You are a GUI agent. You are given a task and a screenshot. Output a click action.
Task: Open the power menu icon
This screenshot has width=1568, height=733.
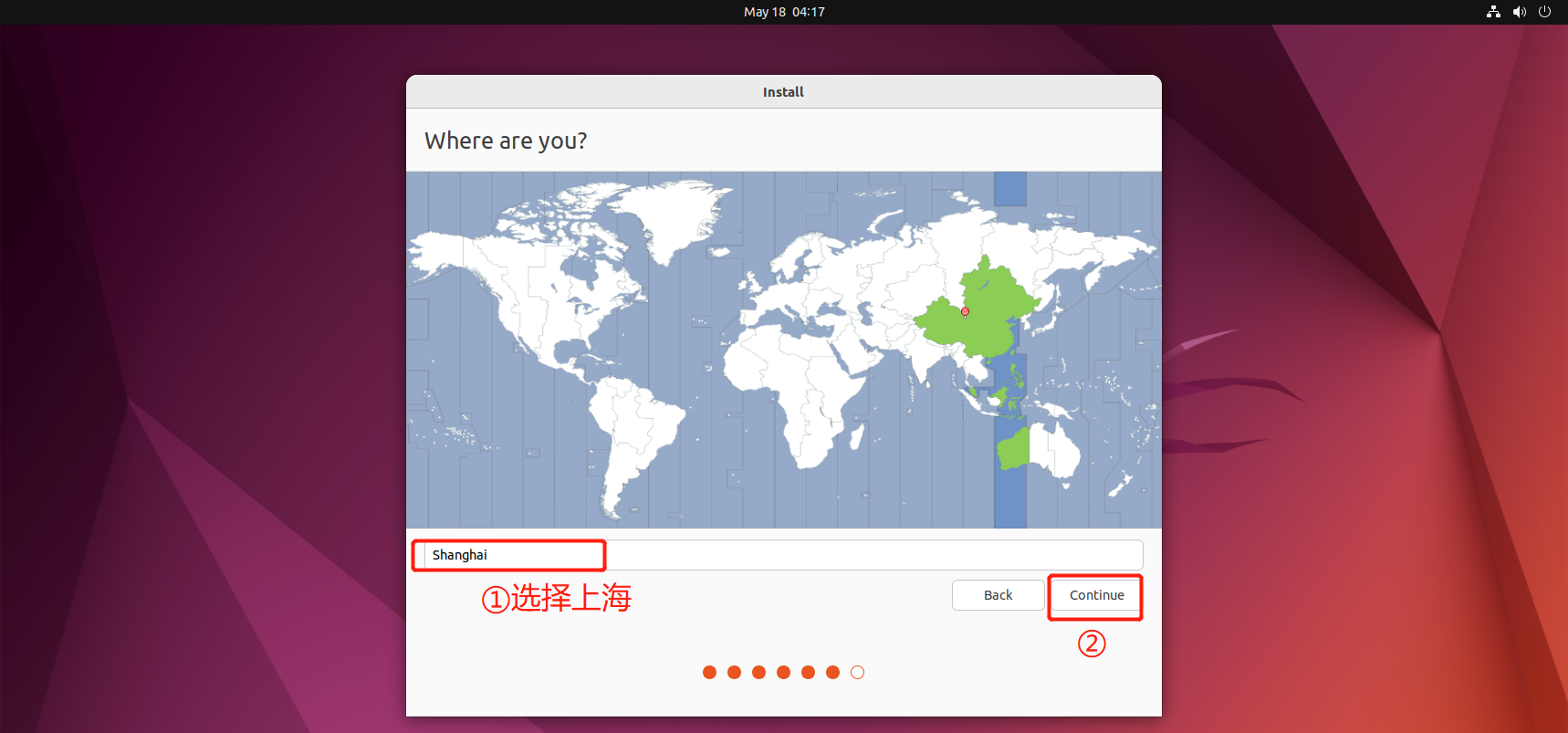1544,12
